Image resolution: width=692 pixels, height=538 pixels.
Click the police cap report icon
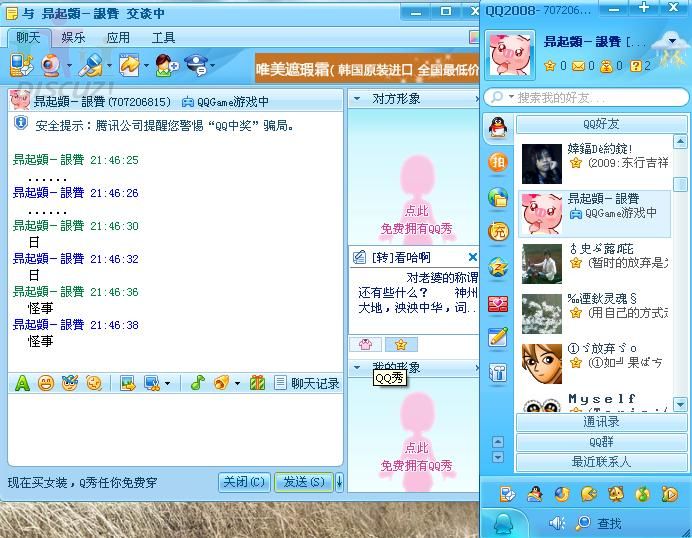[197, 66]
